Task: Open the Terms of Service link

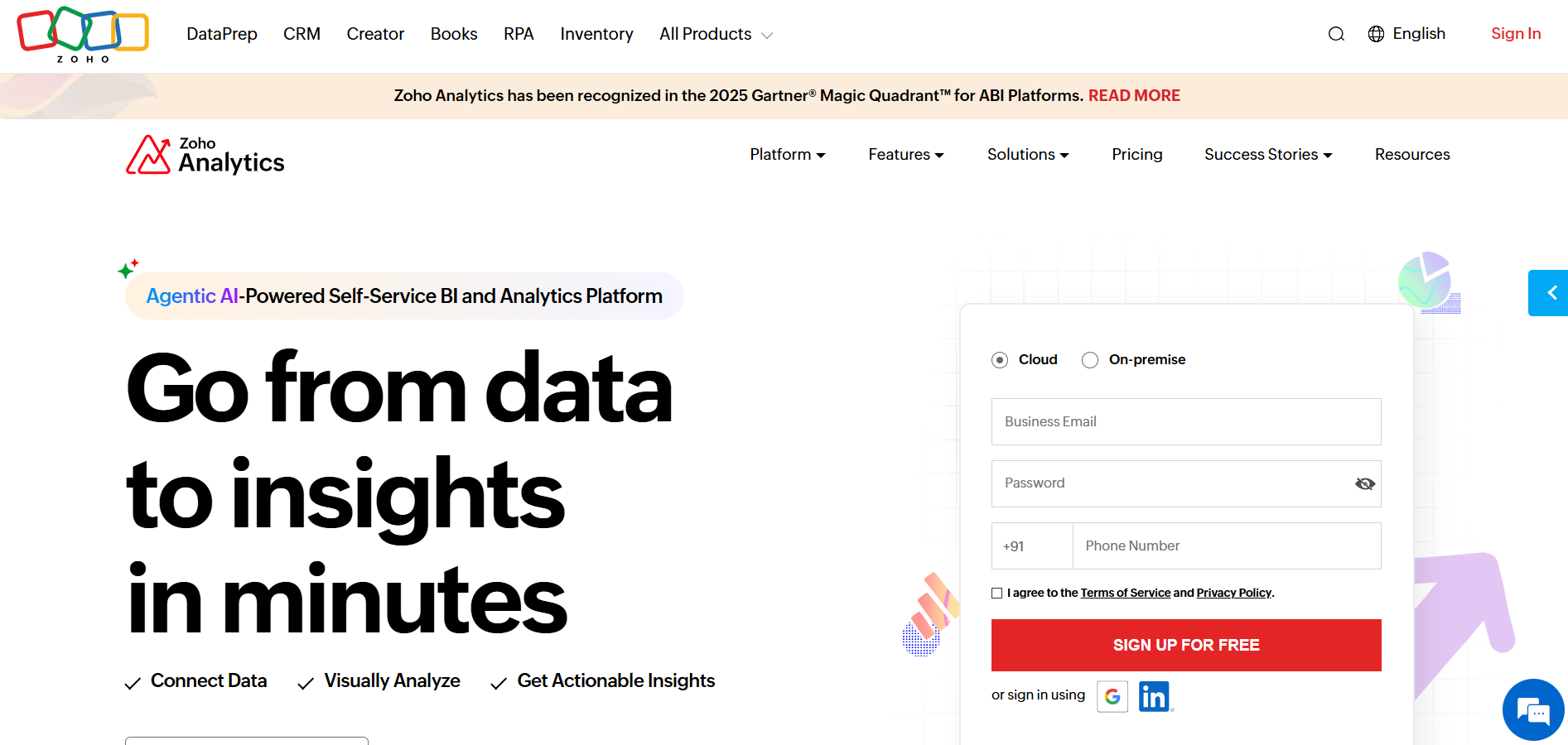Action: tap(1125, 594)
